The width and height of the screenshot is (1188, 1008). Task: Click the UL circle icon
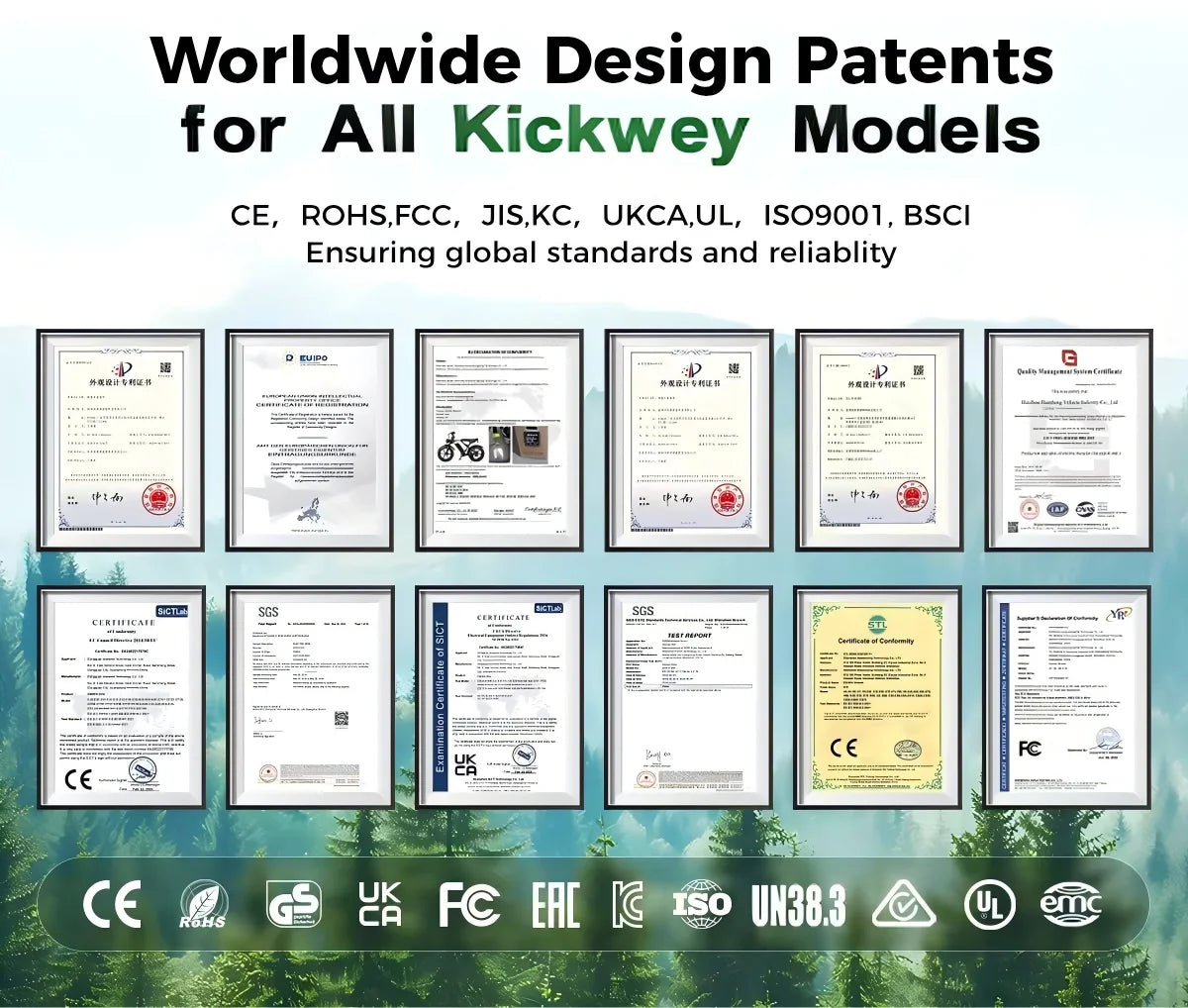click(x=990, y=904)
